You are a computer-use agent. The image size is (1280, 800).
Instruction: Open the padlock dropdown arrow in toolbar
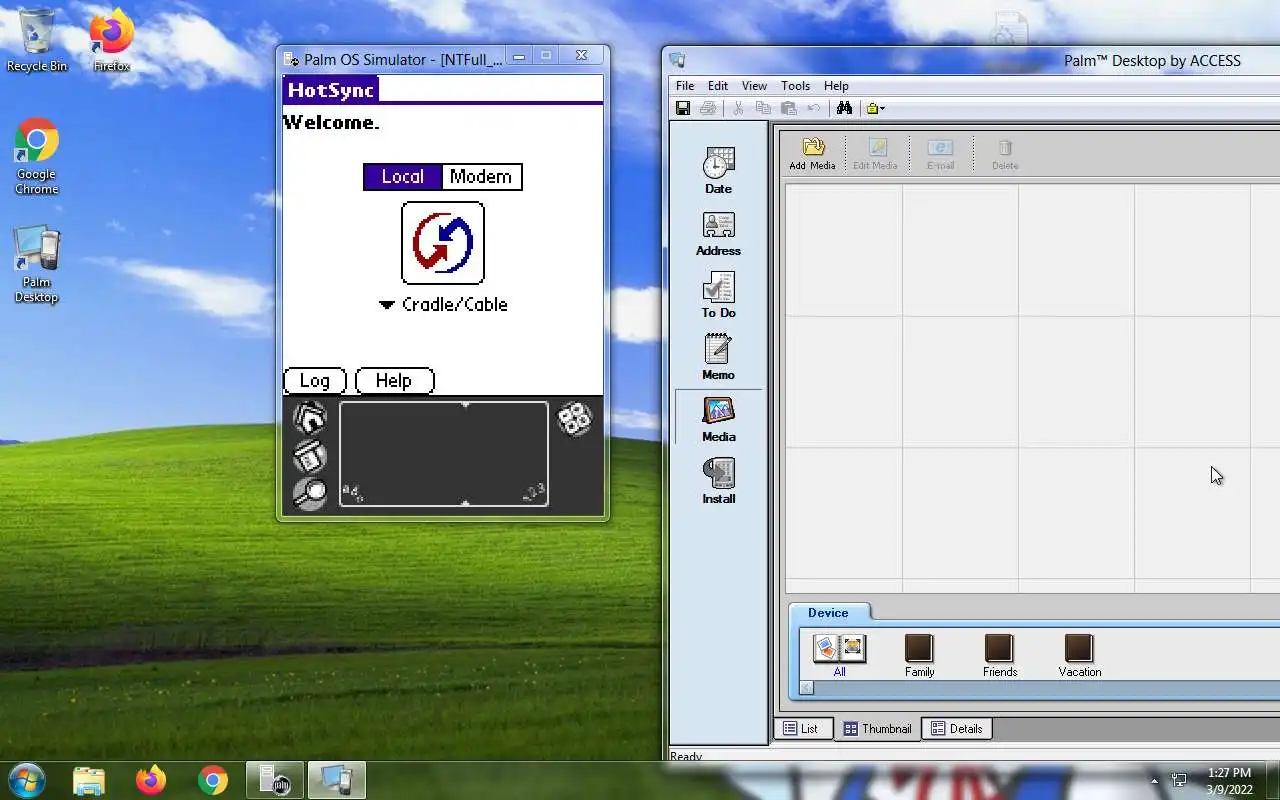(x=883, y=108)
